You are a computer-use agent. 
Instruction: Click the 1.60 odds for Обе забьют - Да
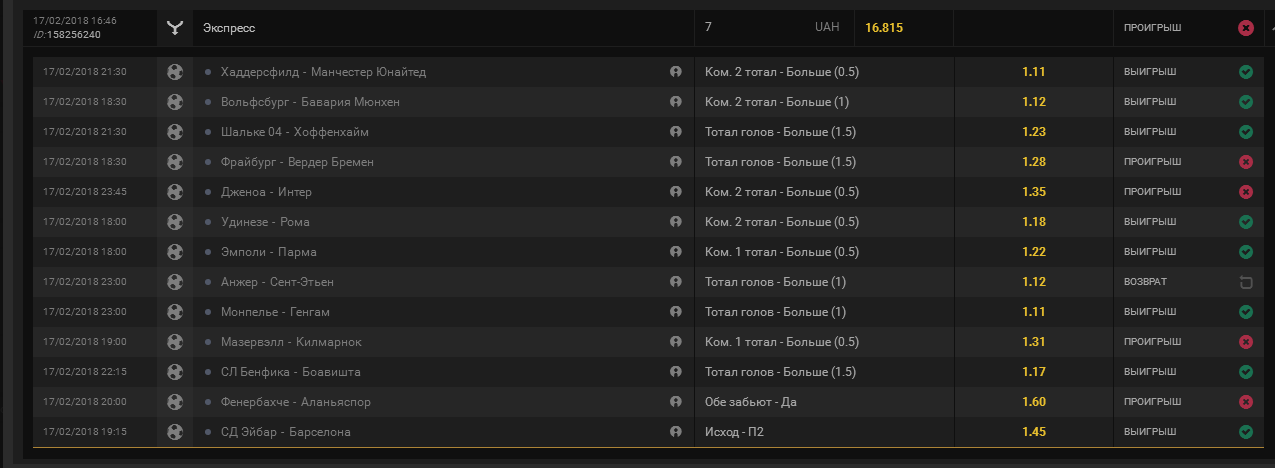pyautogui.click(x=1034, y=402)
